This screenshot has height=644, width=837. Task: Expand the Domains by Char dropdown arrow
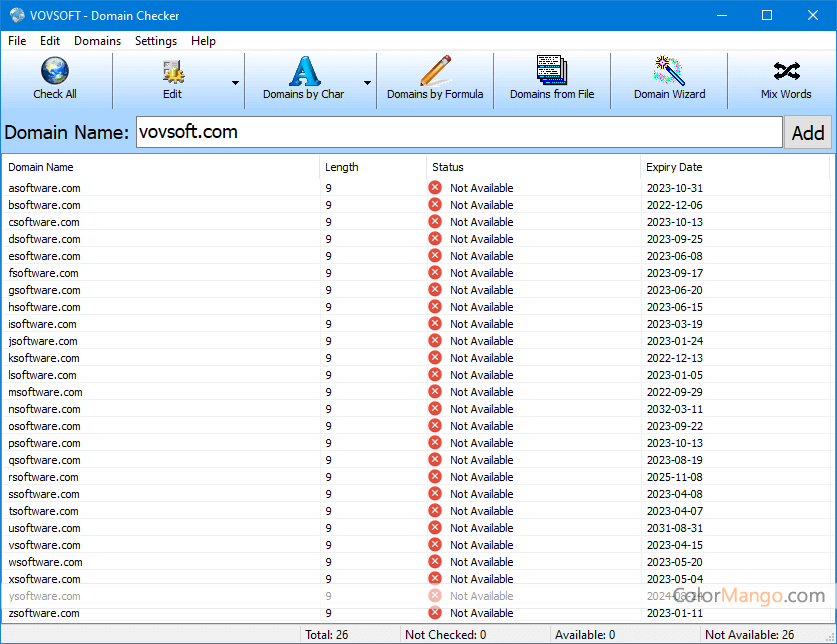click(367, 83)
